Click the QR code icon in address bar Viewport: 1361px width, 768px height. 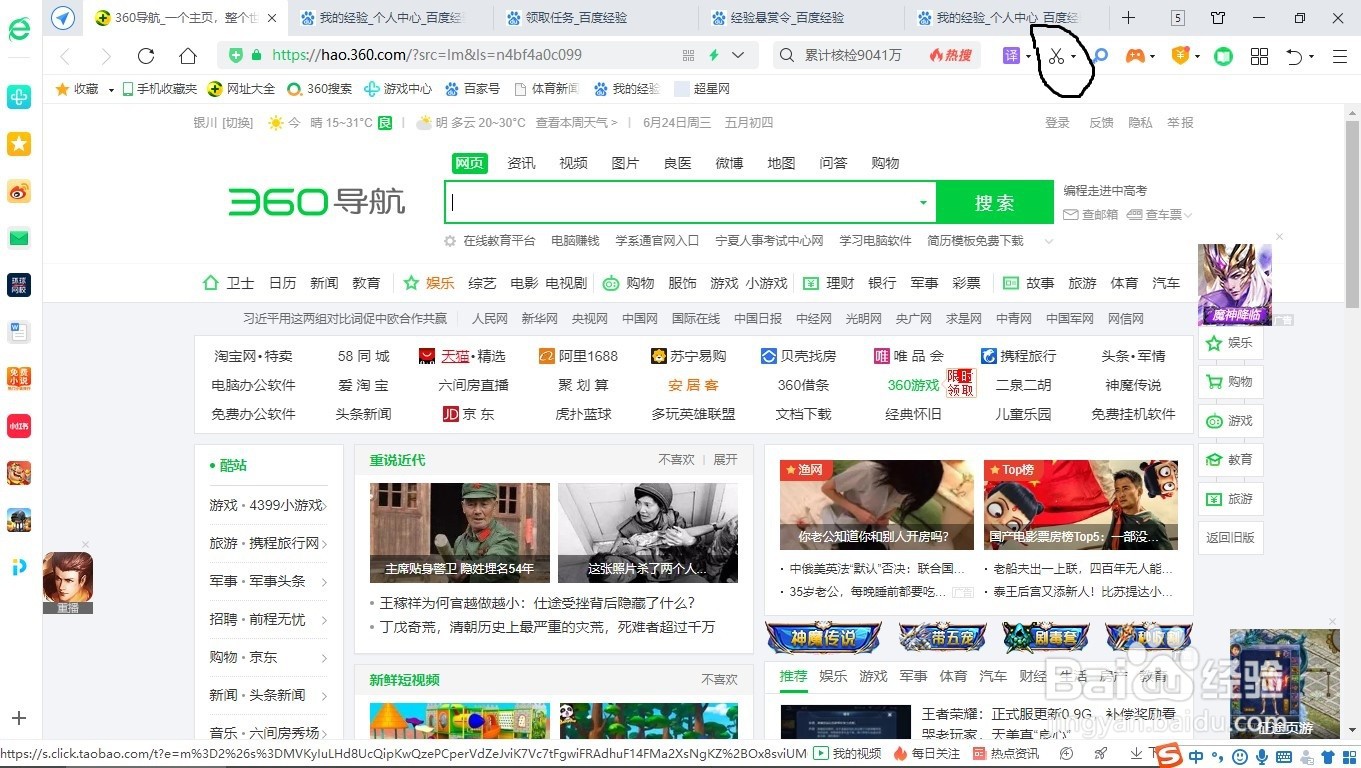click(x=688, y=55)
